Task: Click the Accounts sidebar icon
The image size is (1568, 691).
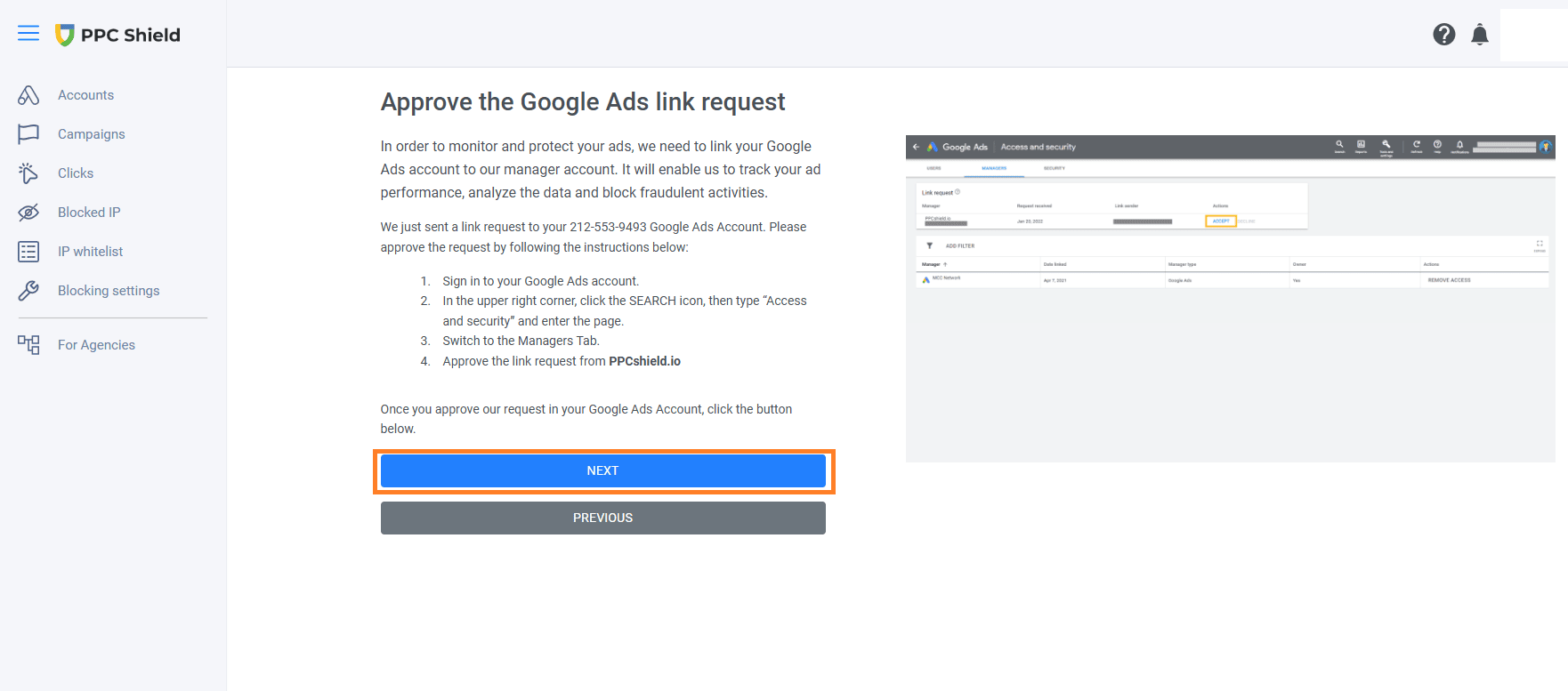Action: [28, 95]
